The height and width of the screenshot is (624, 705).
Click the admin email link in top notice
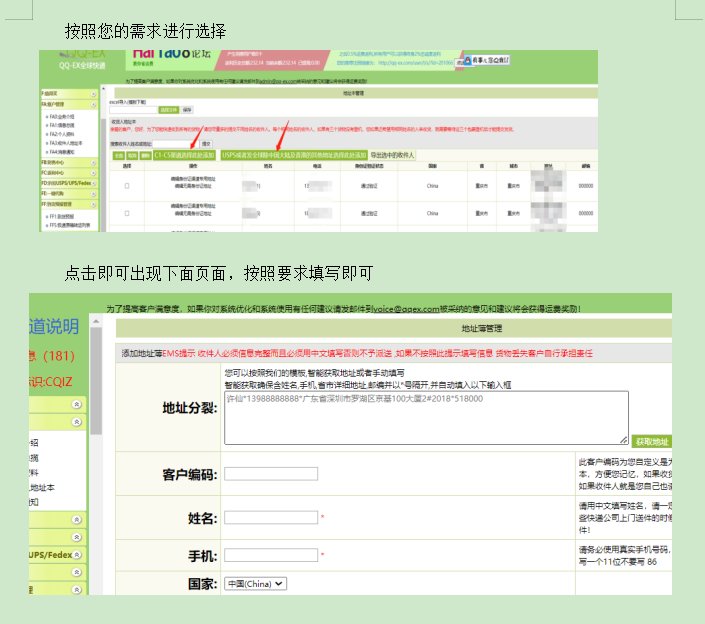pyautogui.click(x=277, y=81)
